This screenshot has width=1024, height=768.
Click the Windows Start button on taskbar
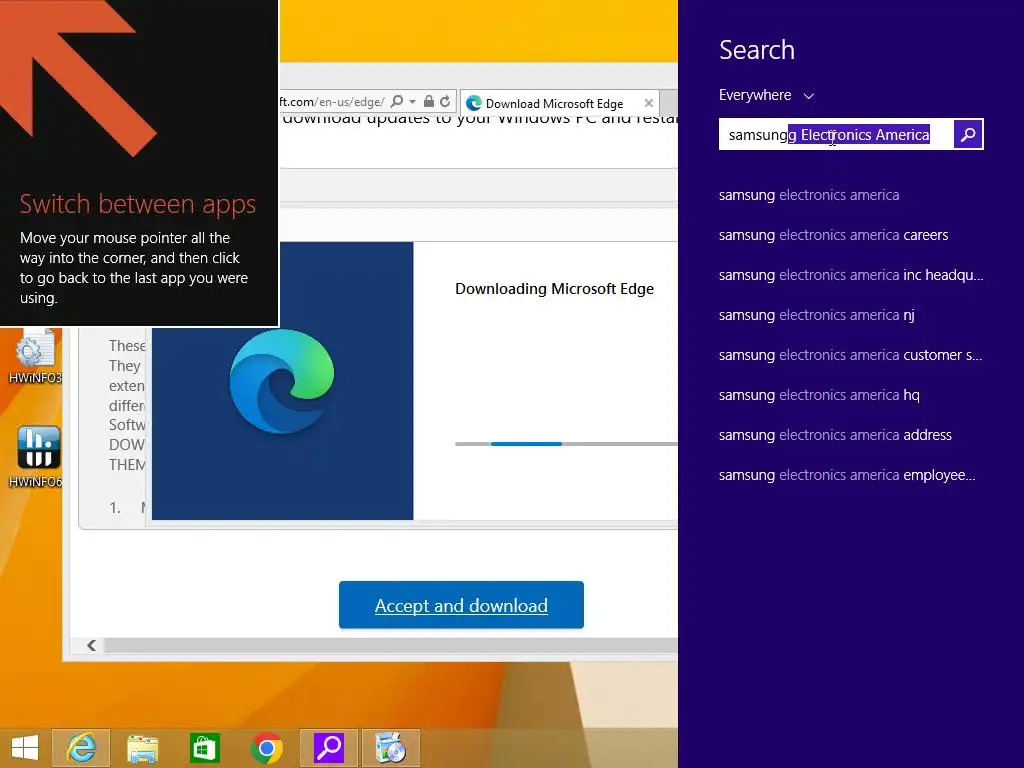[25, 748]
